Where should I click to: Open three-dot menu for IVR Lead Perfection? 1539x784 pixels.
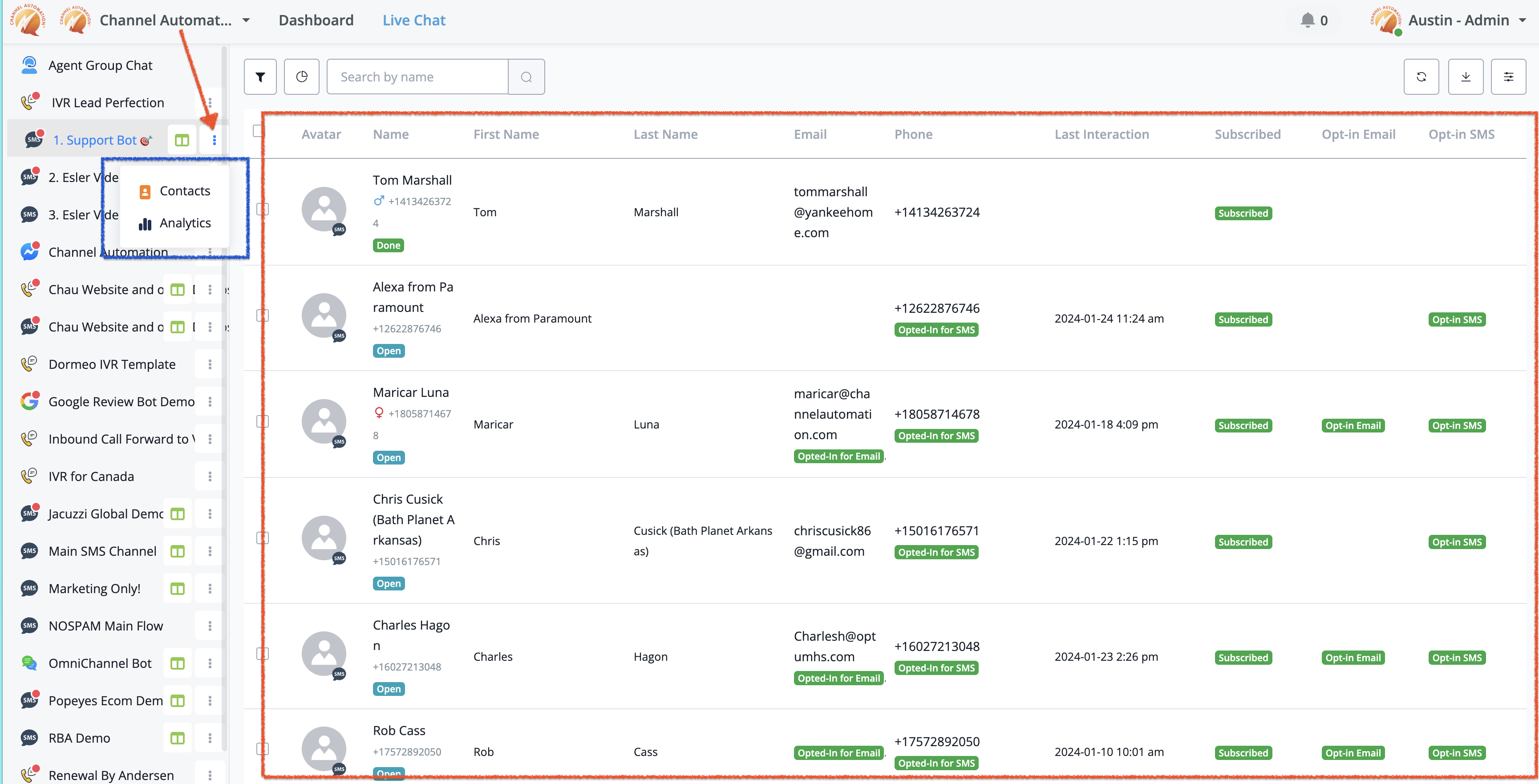210,103
